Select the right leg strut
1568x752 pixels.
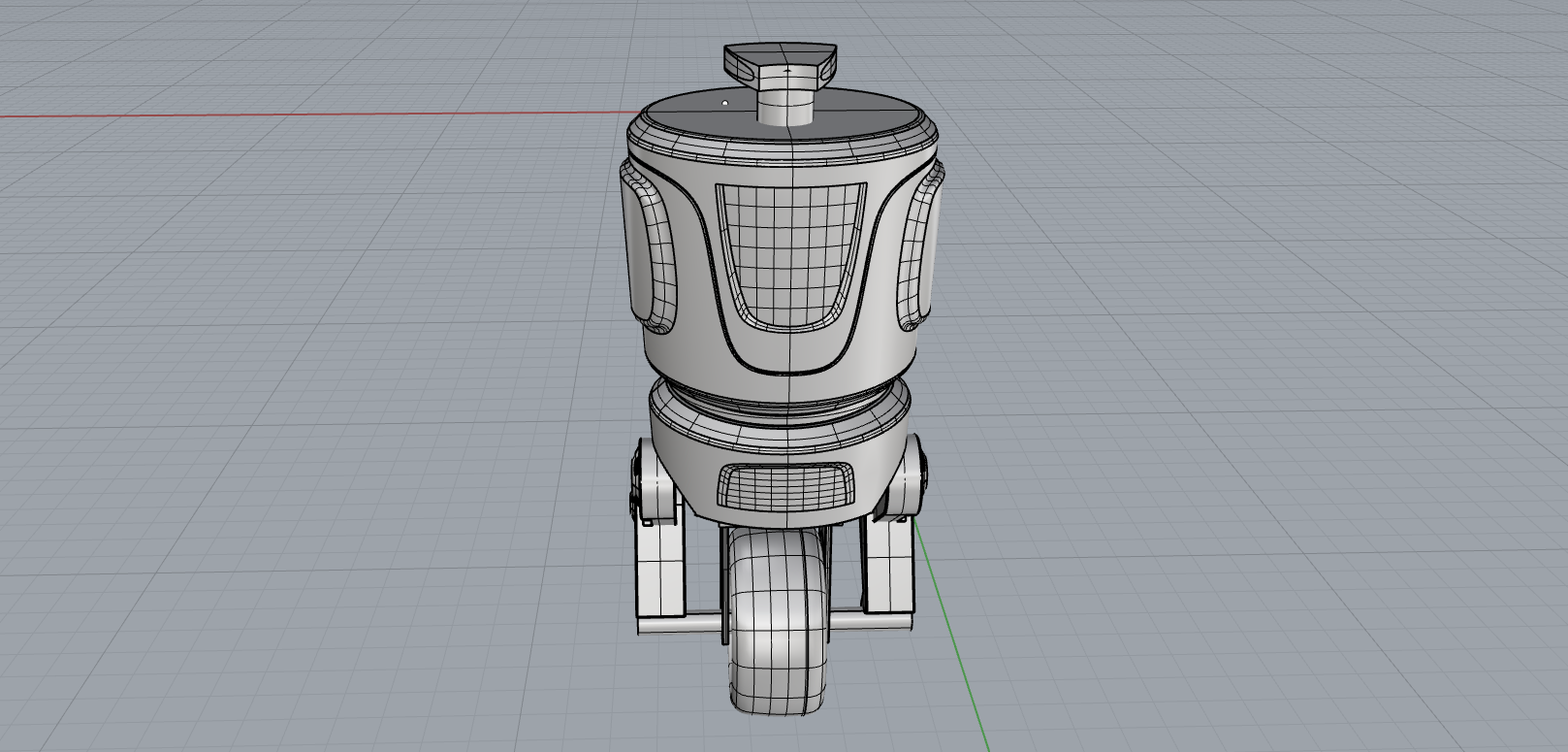pos(889,563)
